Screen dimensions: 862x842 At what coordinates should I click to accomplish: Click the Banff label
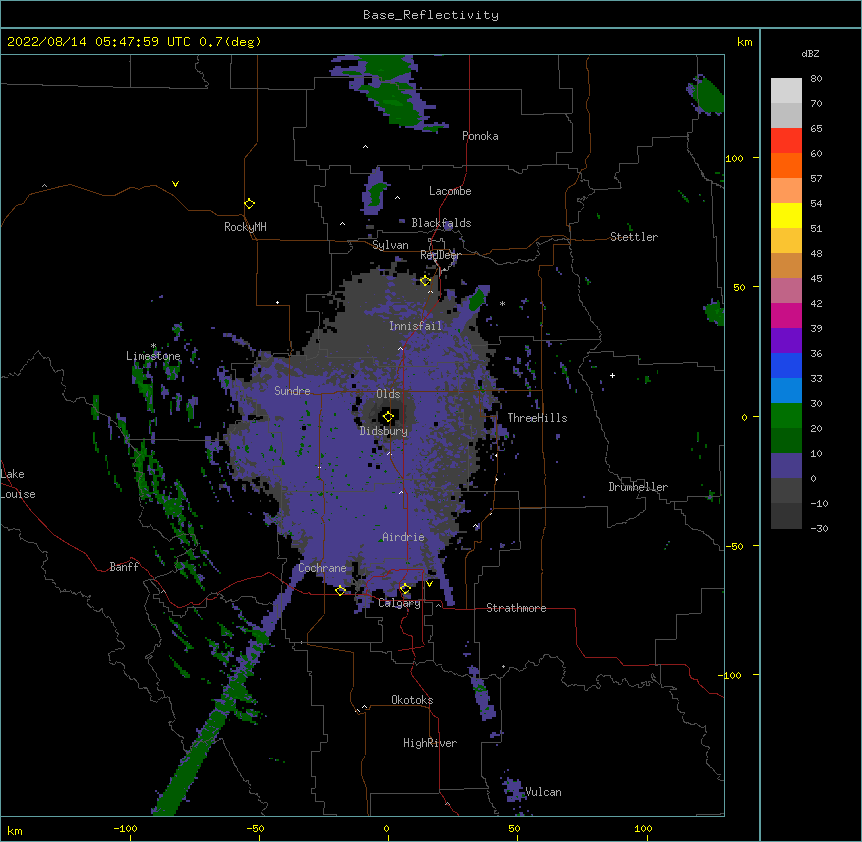coord(124,567)
